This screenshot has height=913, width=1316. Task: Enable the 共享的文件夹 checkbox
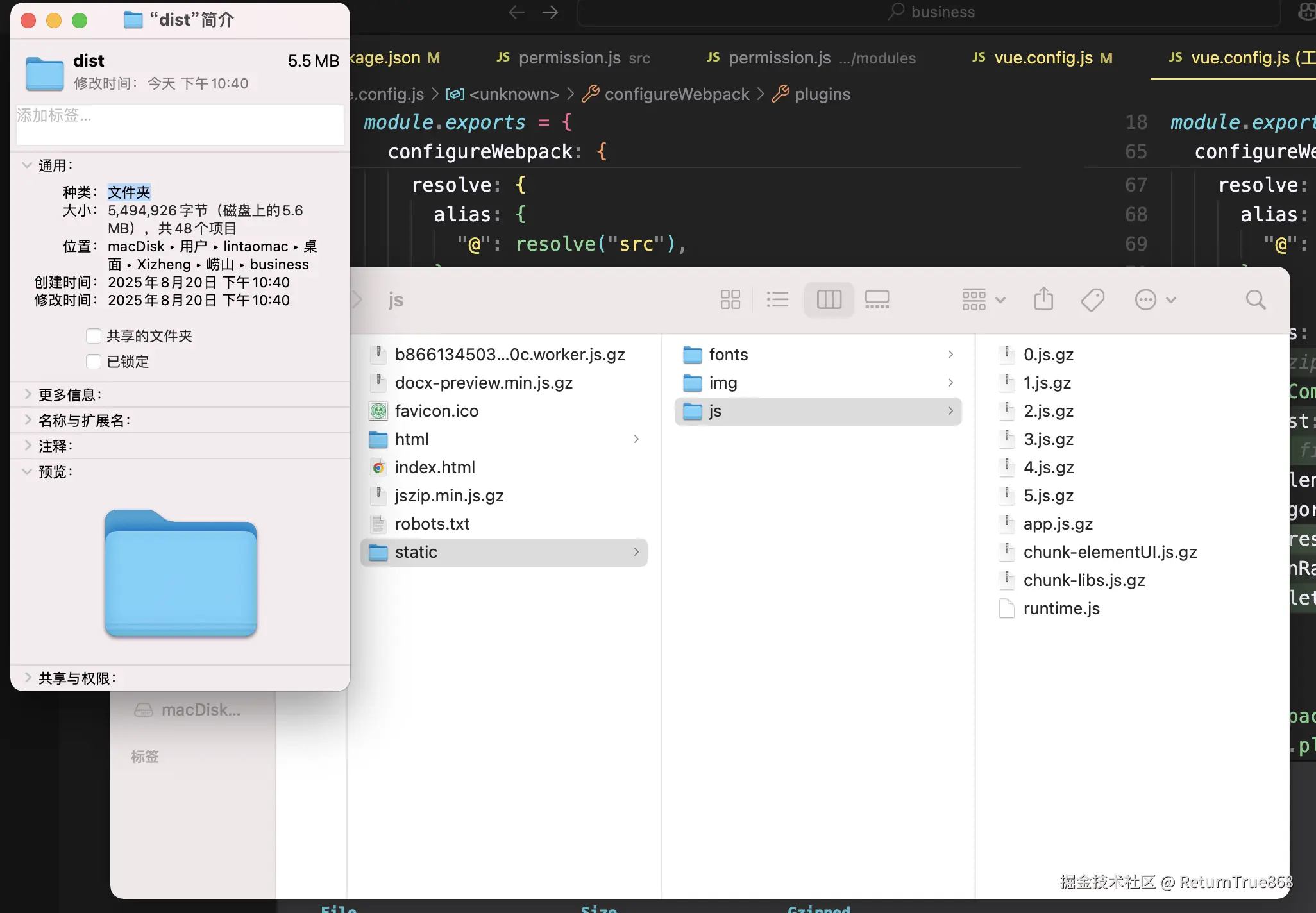point(94,336)
